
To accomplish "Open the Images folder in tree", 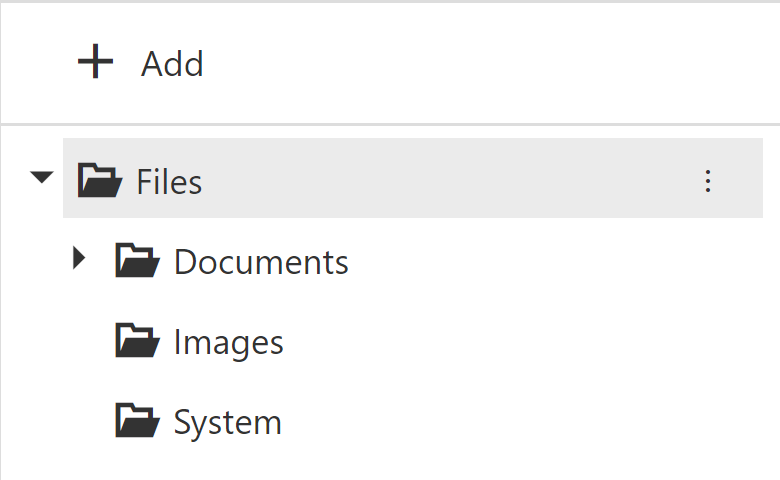I will click(x=229, y=343).
